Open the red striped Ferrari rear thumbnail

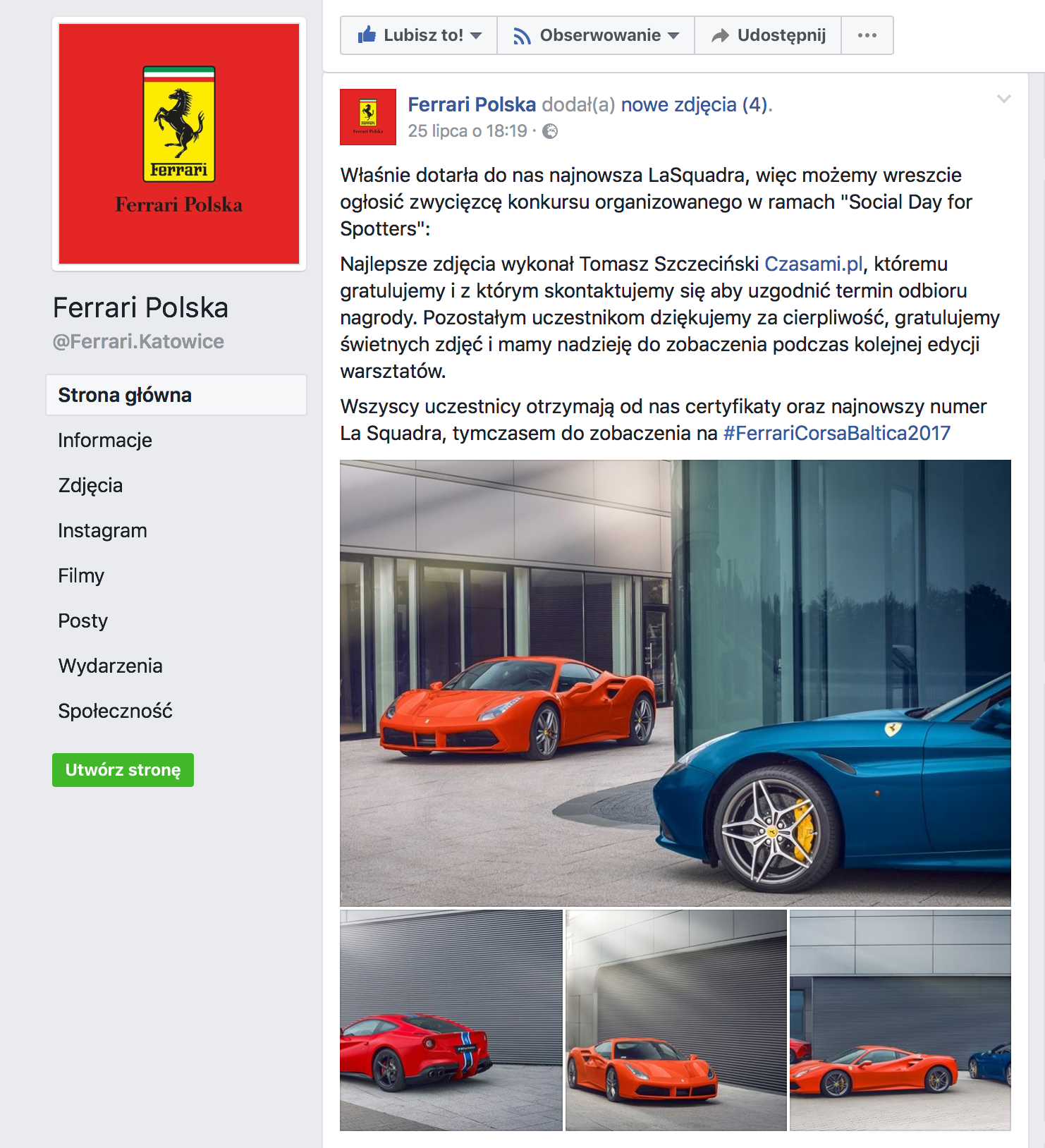(x=451, y=1020)
